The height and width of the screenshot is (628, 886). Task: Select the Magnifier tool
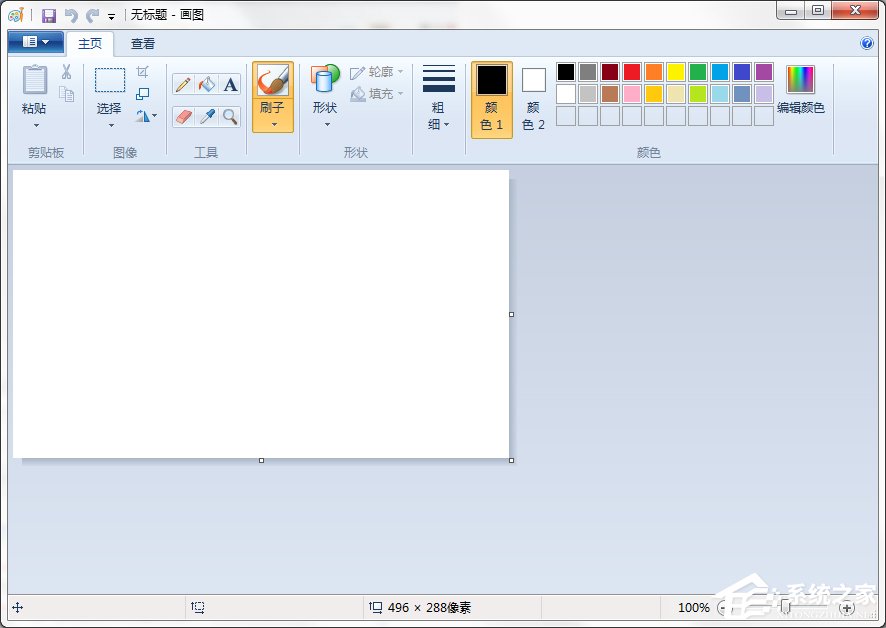click(228, 117)
